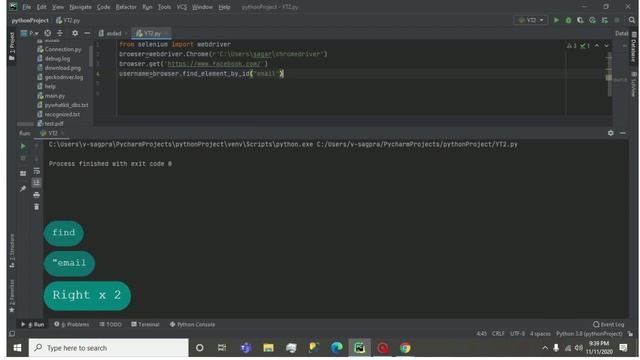Image resolution: width=640 pixels, height=360 pixels.
Task: Click the Select Opened File target icon
Action: pos(48,33)
